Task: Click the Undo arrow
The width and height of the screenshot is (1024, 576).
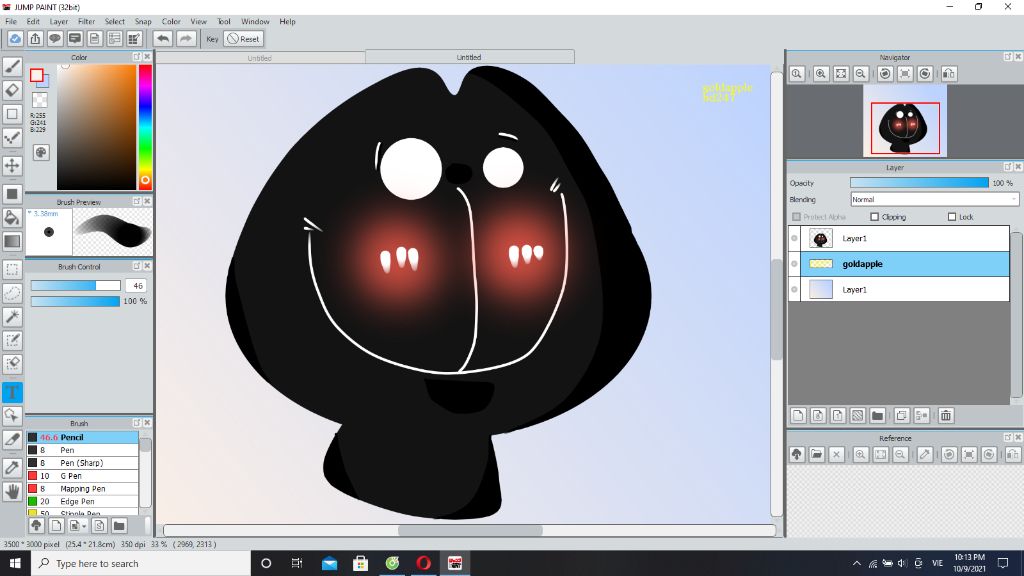Action: (x=163, y=39)
